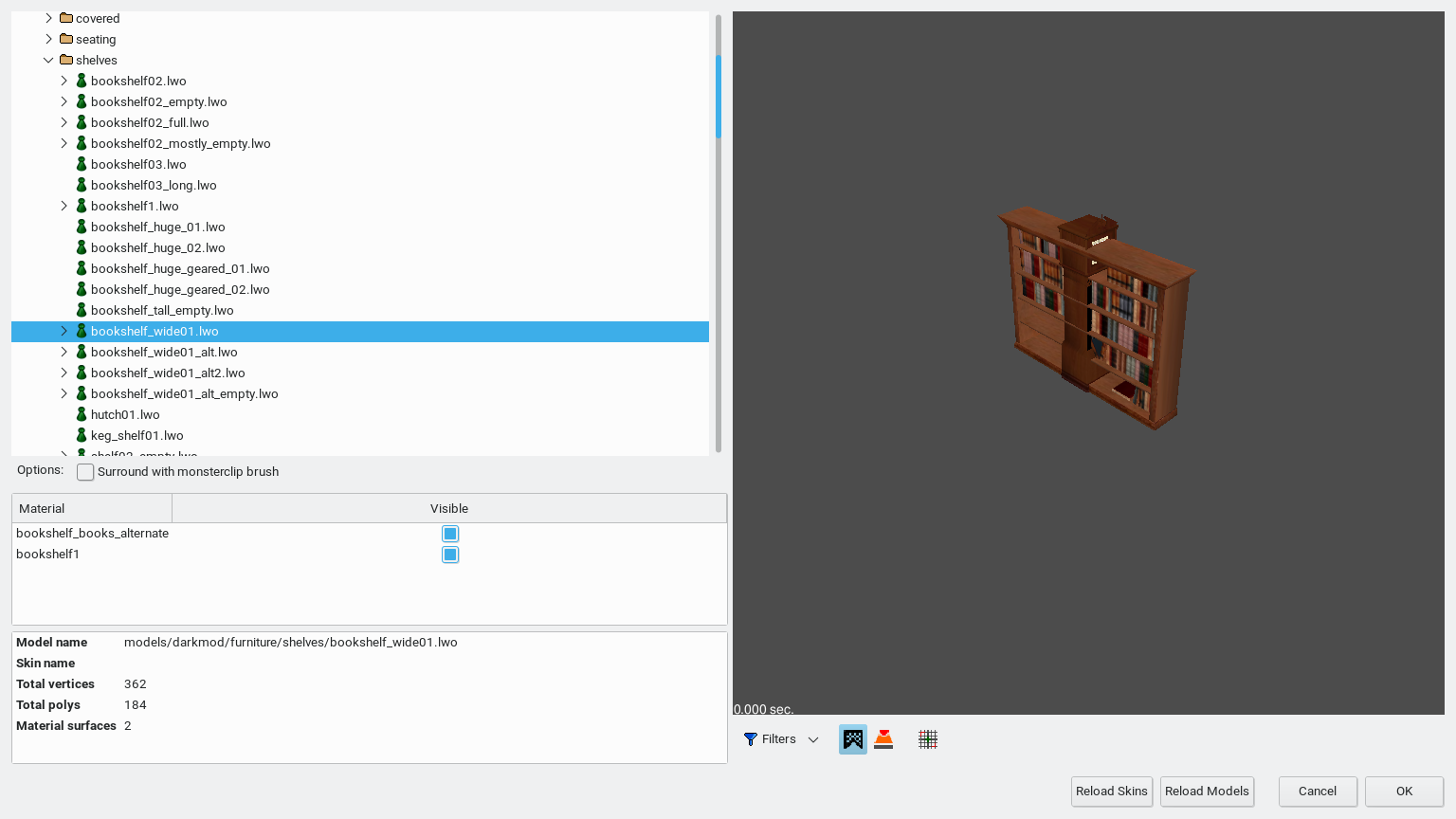
Task: Click the model icon beside keg_shelf01.lwo
Action: (82, 435)
